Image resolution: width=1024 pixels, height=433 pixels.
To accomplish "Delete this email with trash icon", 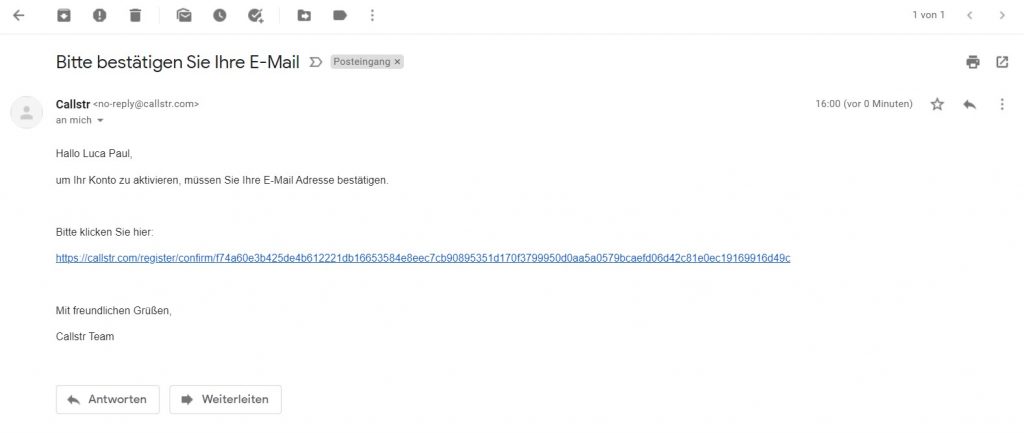I will point(135,15).
